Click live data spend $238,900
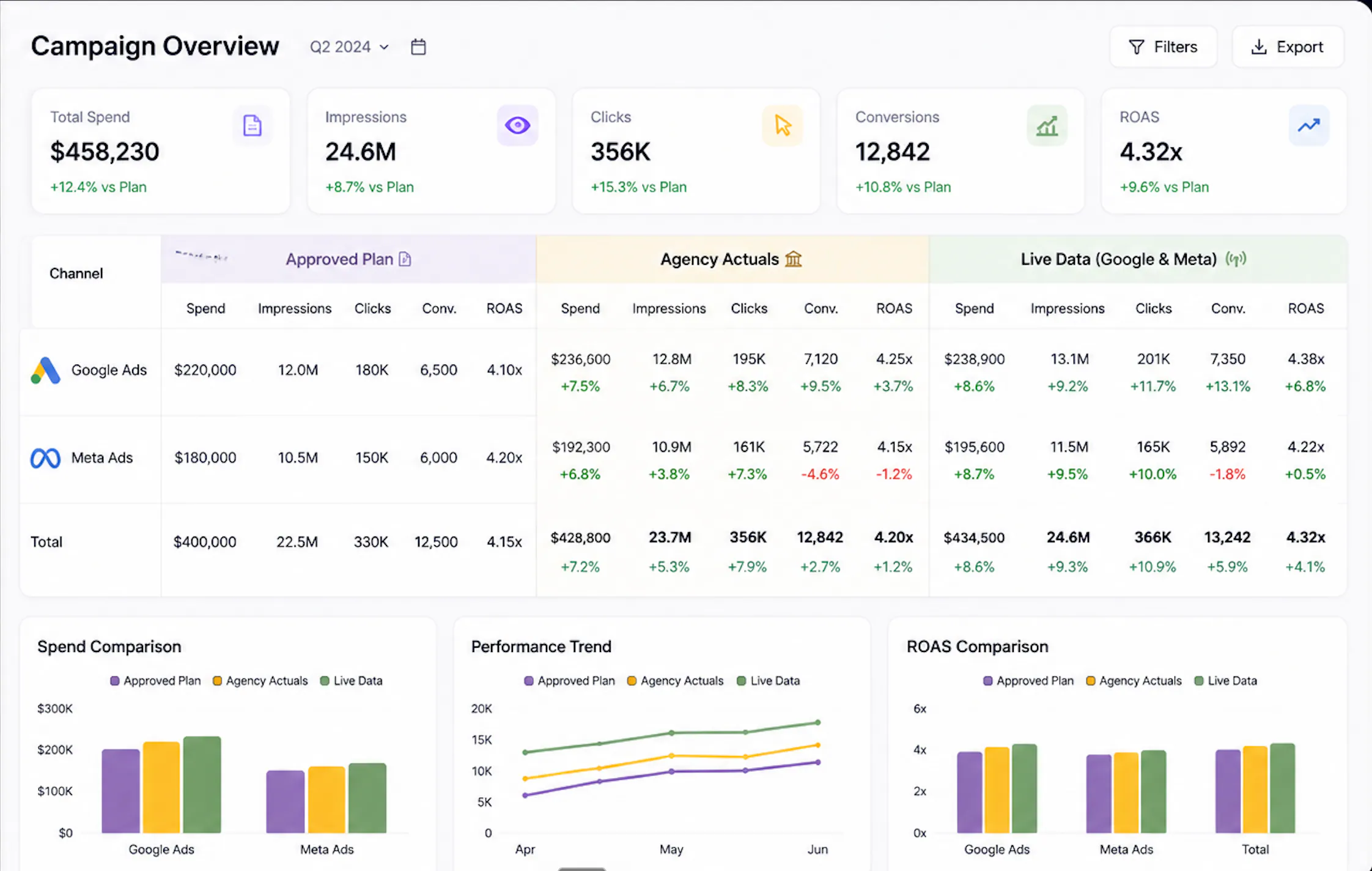The image size is (1372, 871). (975, 359)
